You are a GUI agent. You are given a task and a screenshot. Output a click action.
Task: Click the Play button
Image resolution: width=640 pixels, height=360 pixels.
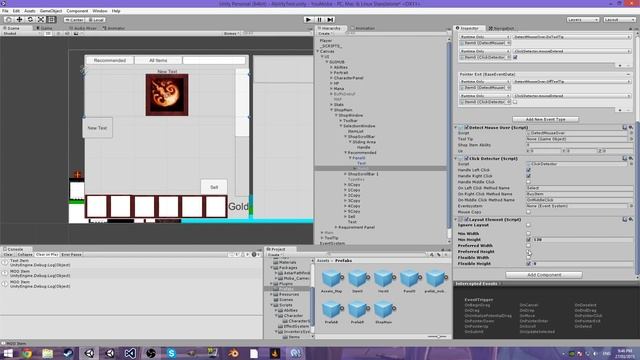click(x=308, y=20)
